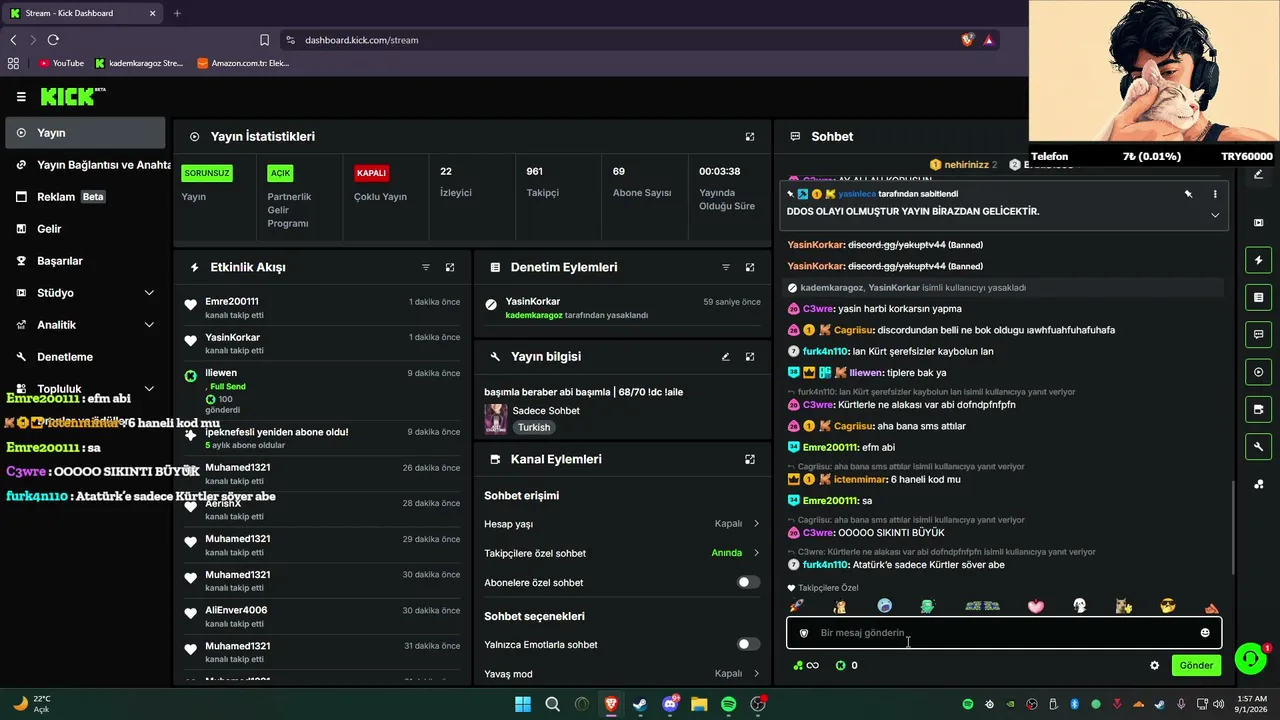Edit the Yayın bilgisi with pencil icon
Image resolution: width=1280 pixels, height=720 pixels.
(726, 356)
